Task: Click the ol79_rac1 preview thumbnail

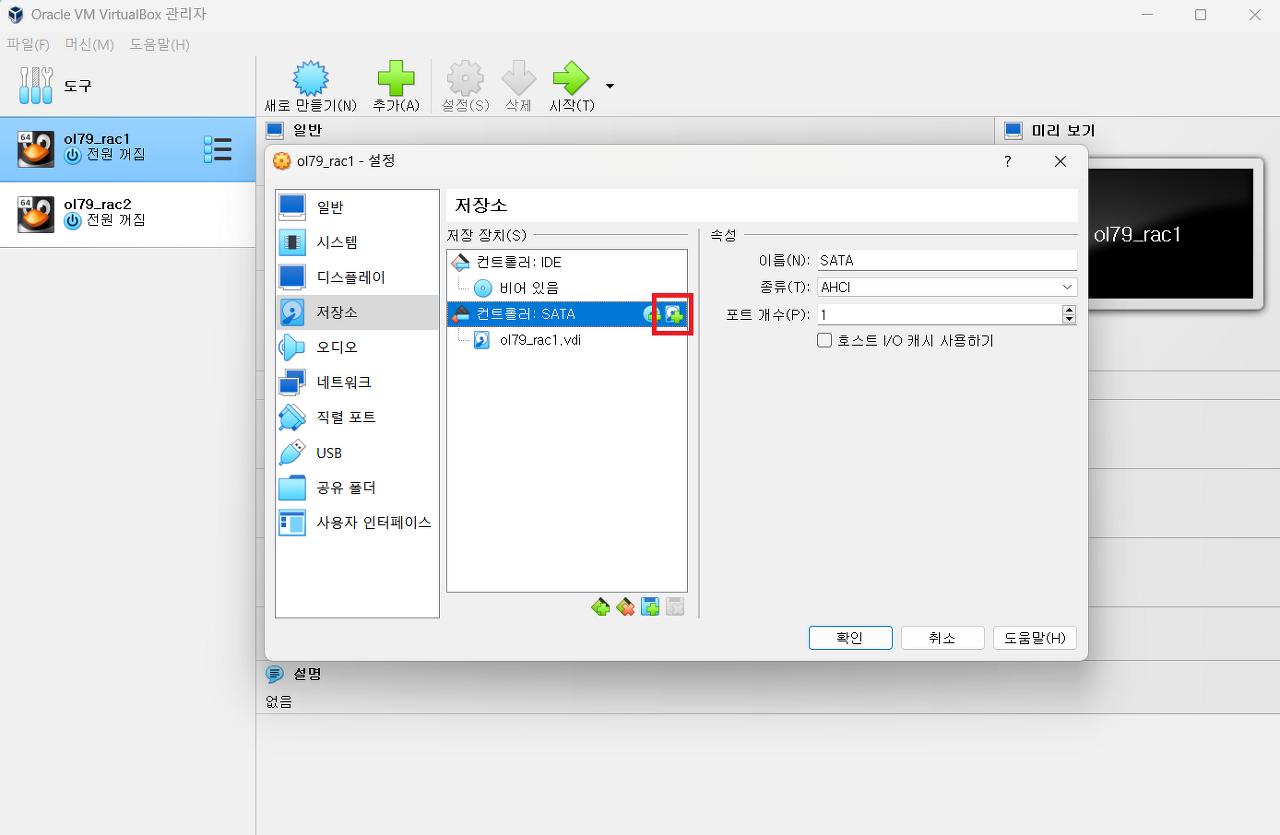Action: [1169, 234]
